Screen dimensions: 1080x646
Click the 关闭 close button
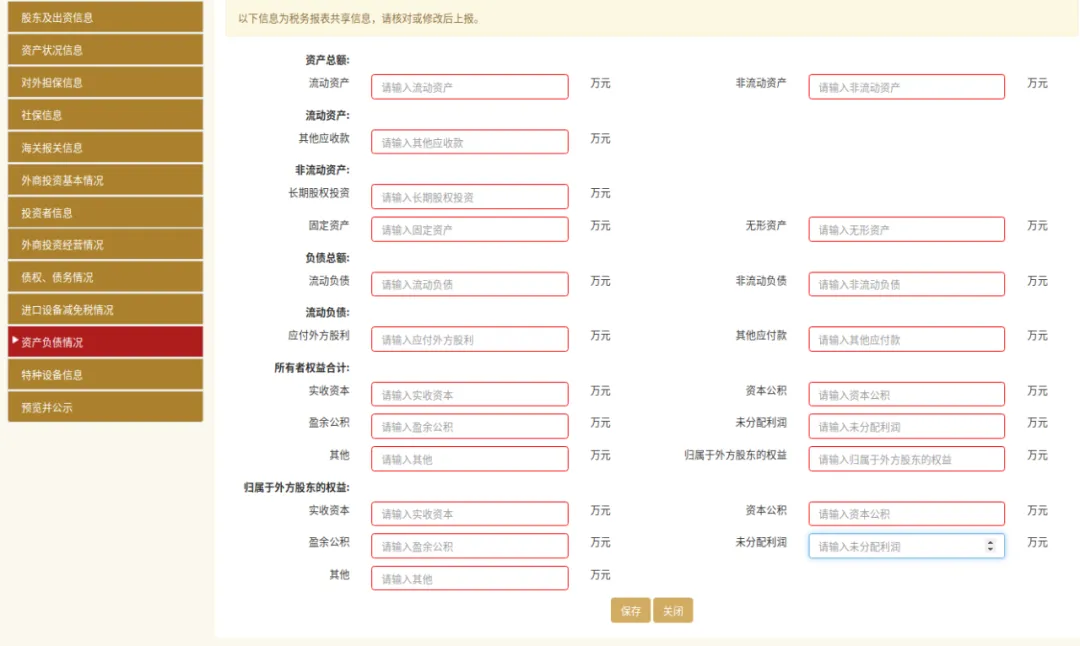click(x=673, y=610)
